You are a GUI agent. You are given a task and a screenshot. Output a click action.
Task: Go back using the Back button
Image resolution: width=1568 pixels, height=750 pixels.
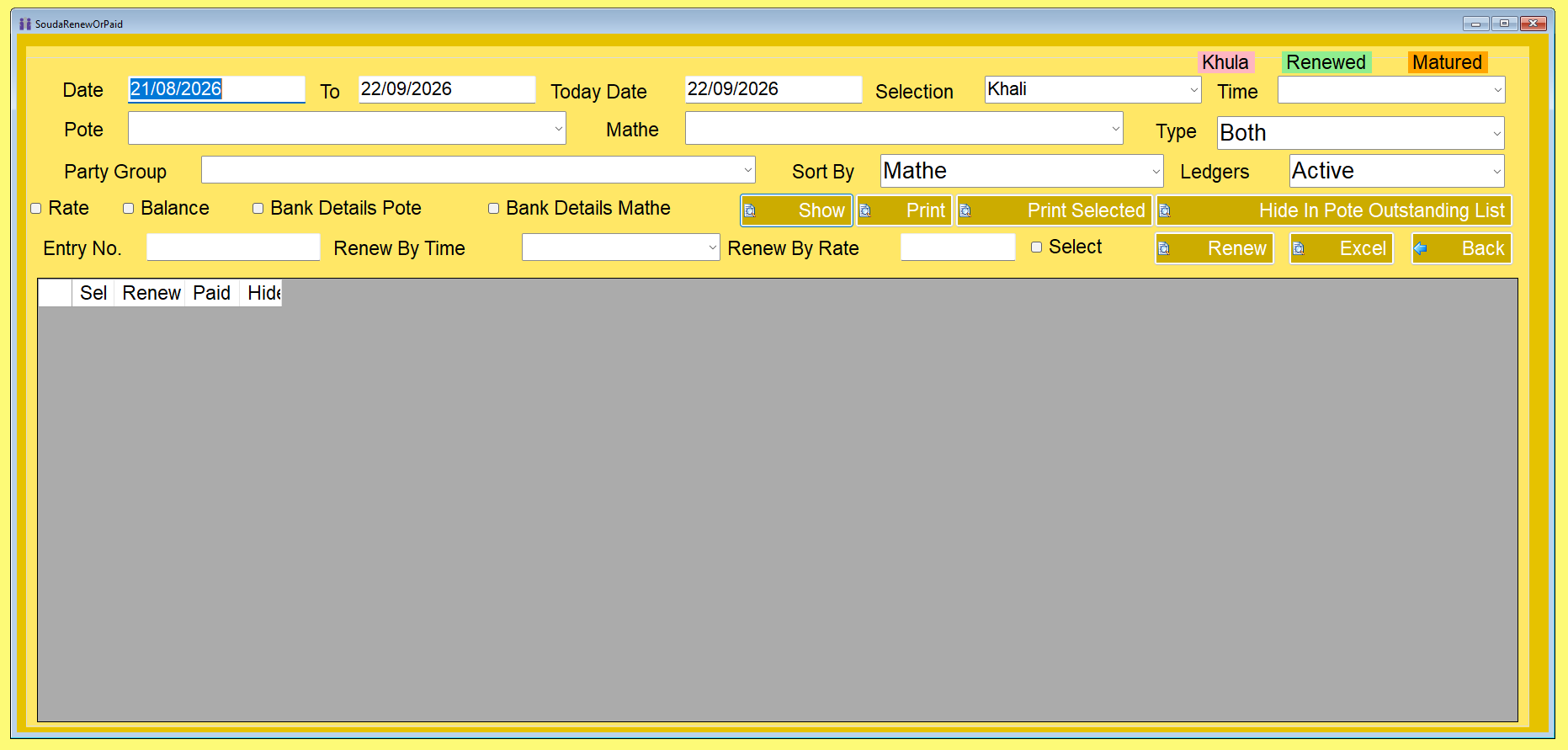(x=1461, y=248)
